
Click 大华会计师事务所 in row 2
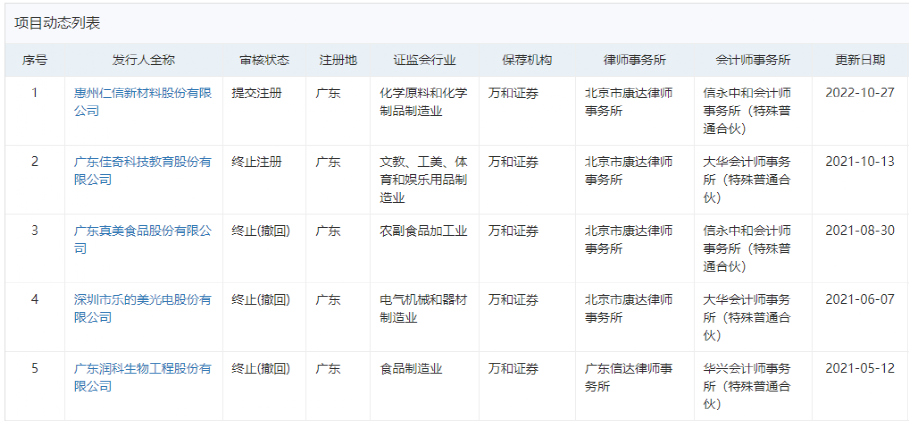[747, 180]
